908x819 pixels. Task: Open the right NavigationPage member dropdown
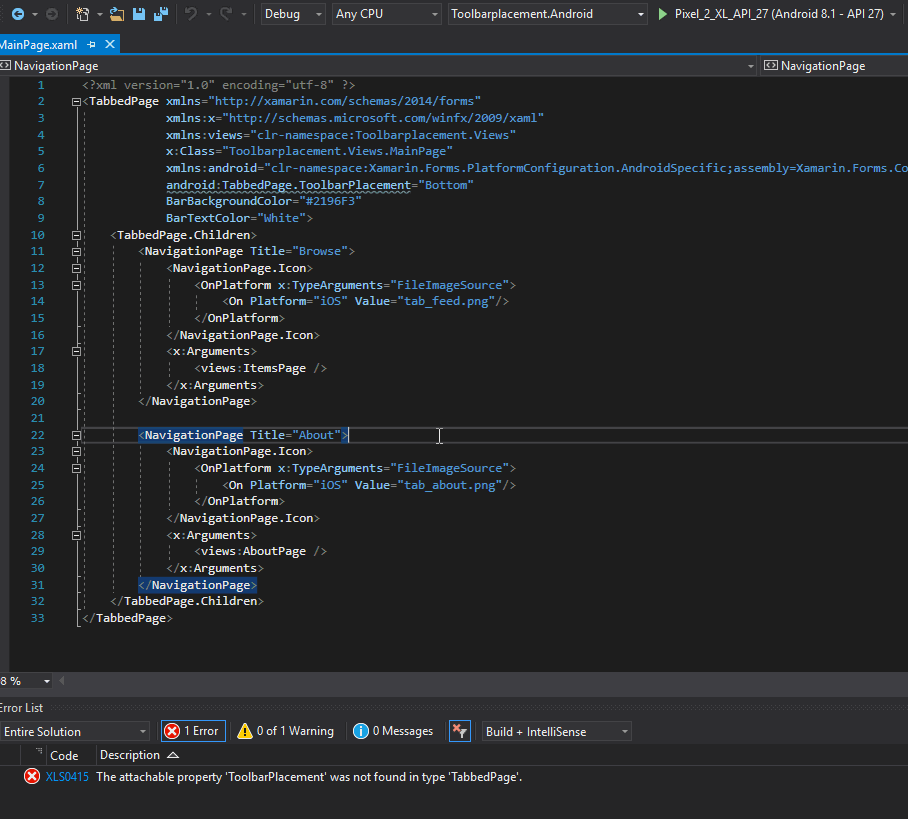[x=834, y=66]
